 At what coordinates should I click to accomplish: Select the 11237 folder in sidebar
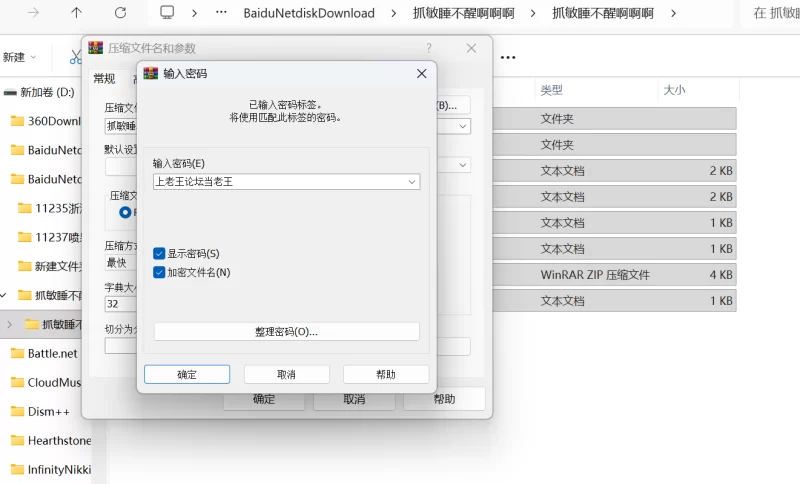(49, 237)
